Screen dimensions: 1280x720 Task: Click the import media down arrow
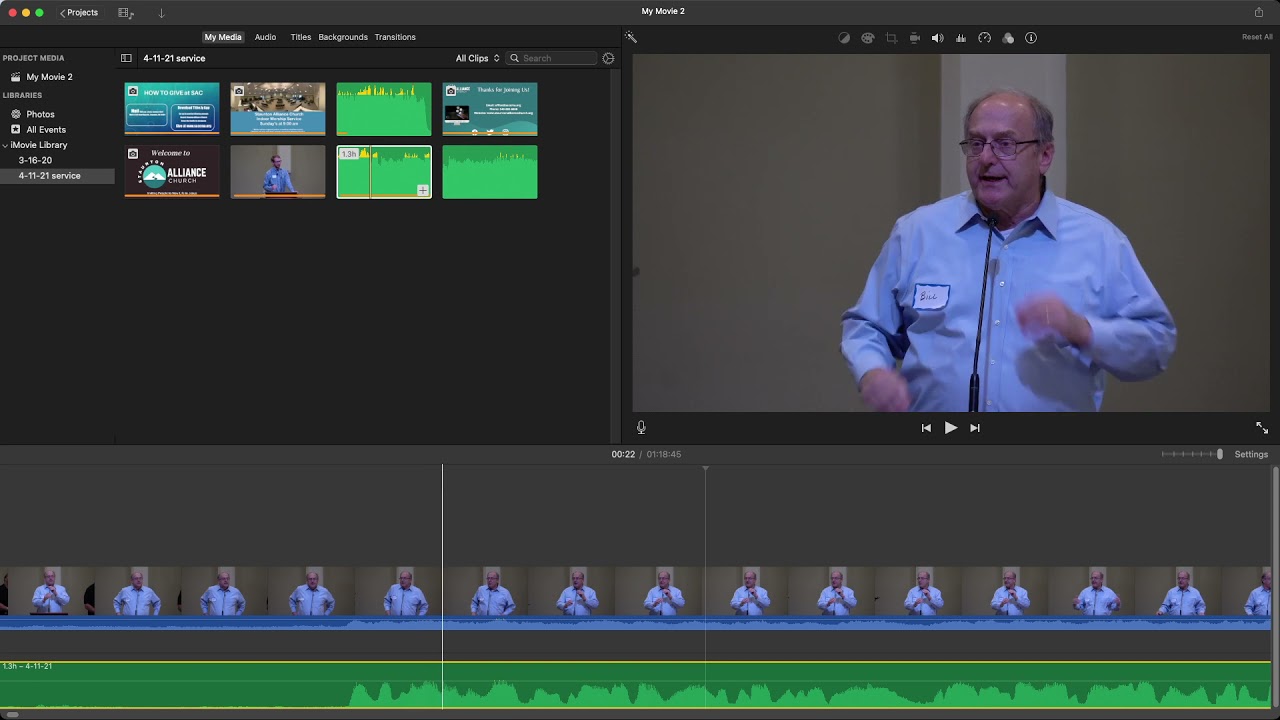click(x=161, y=13)
